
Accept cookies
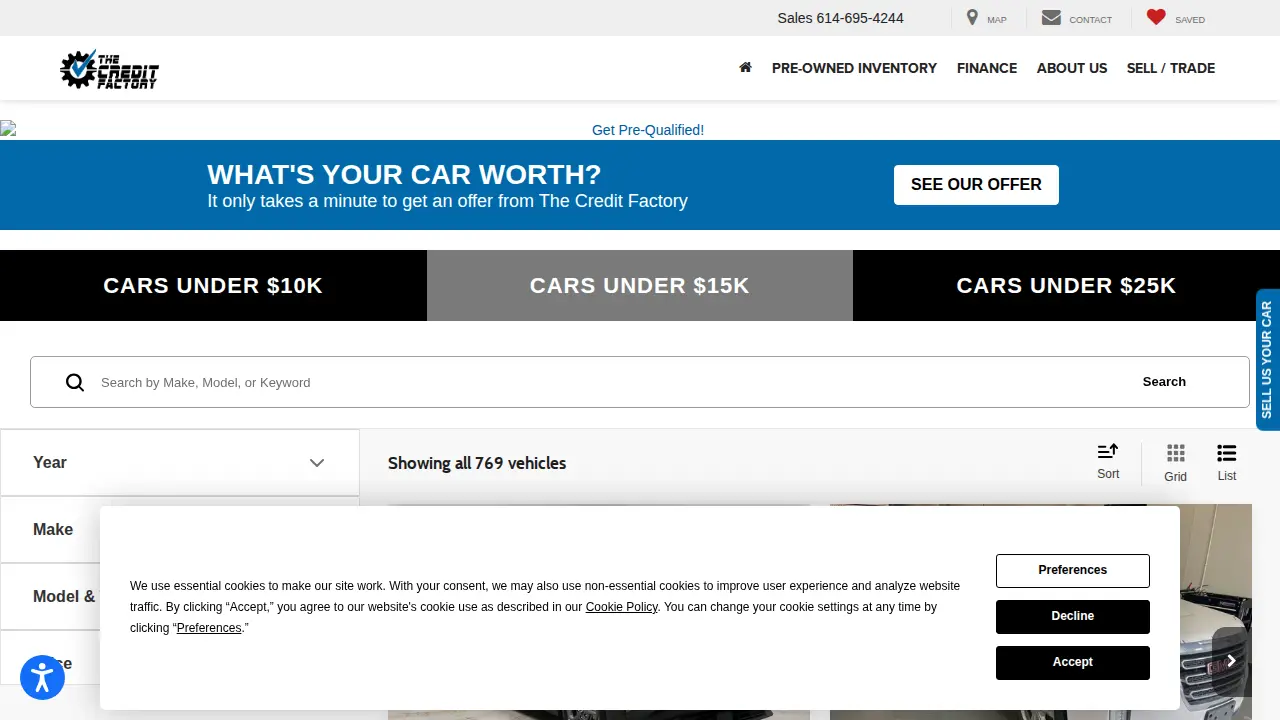point(1073,662)
